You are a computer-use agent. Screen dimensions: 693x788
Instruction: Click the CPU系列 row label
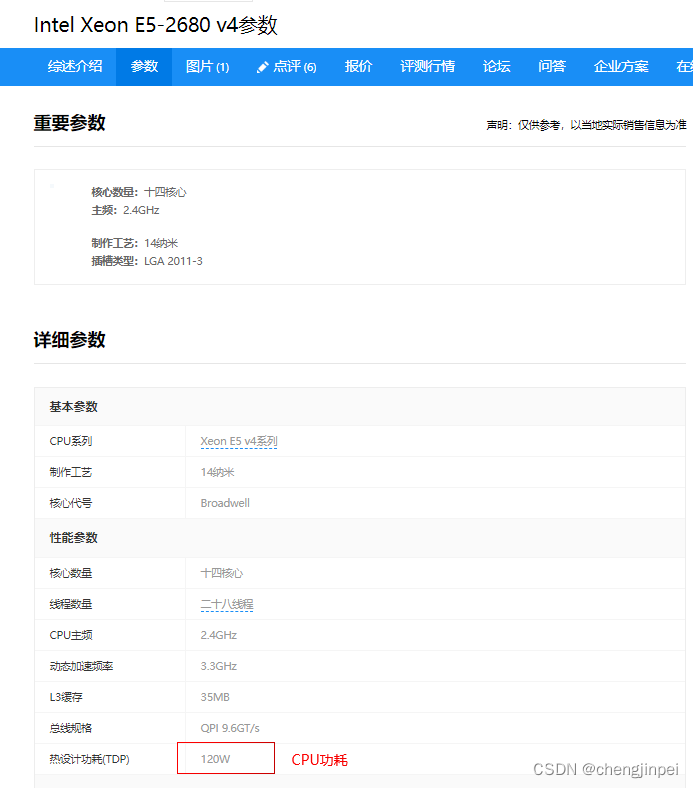(x=70, y=441)
